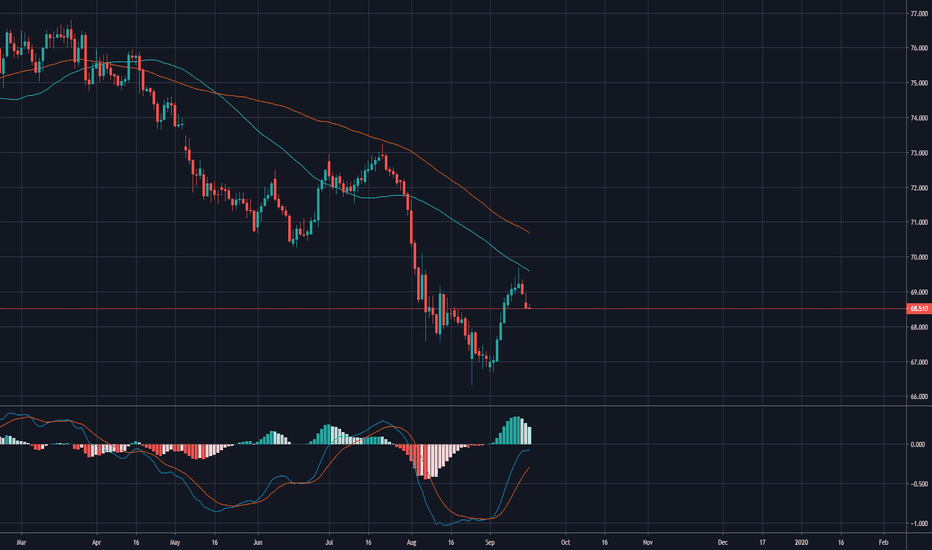The width and height of the screenshot is (932, 550).
Task: Click the 72.000 price axis label
Action: (x=918, y=188)
